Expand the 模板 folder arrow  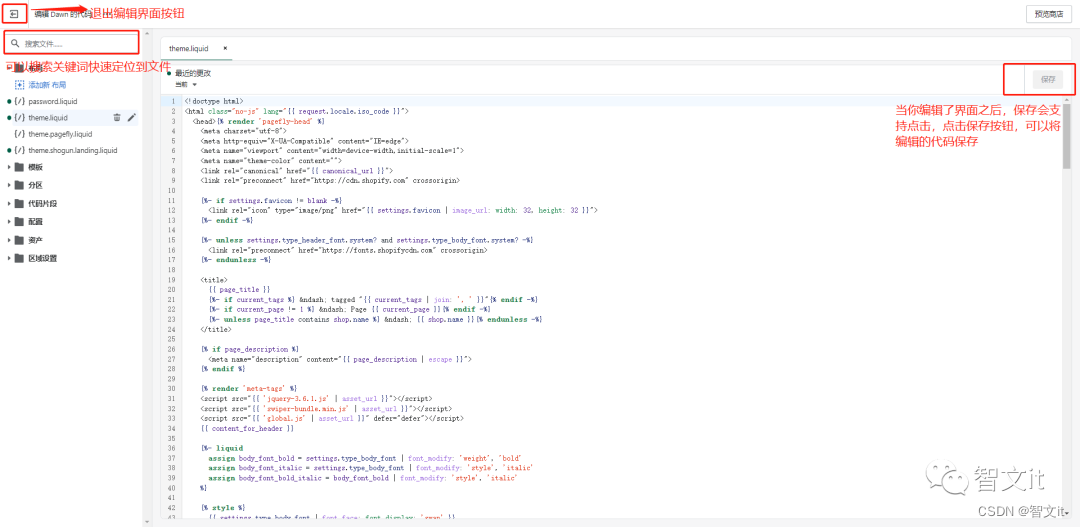(x=9, y=167)
